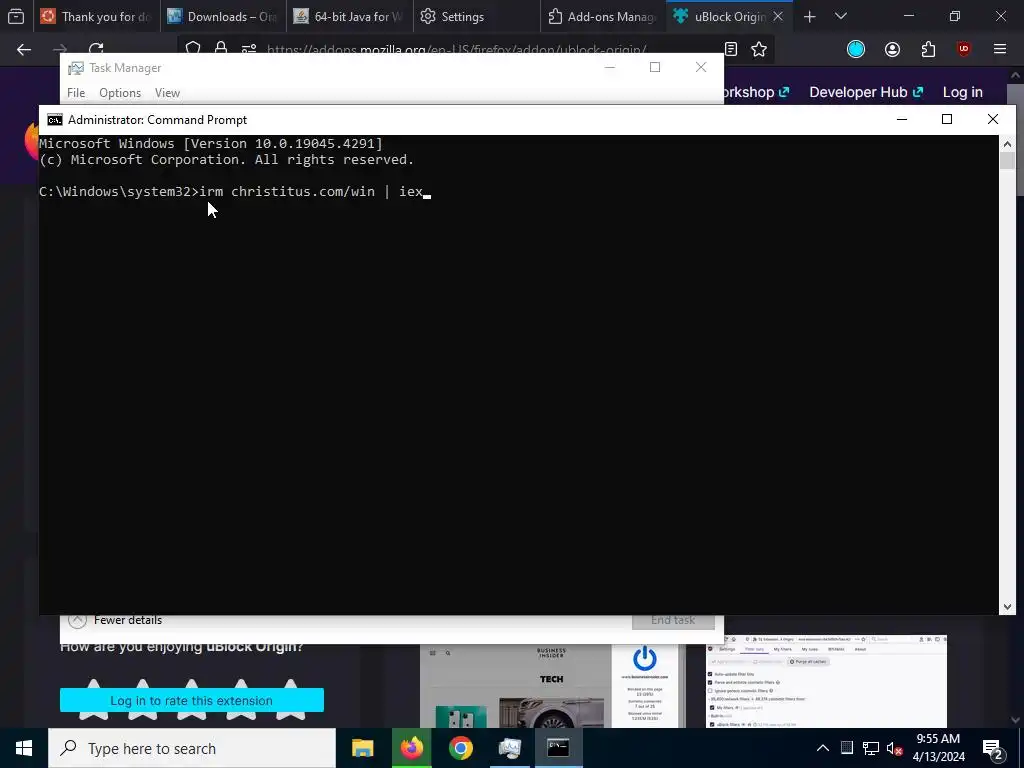Click the blue circular toolbar extension icon
The width and height of the screenshot is (1024, 768).
856,49
